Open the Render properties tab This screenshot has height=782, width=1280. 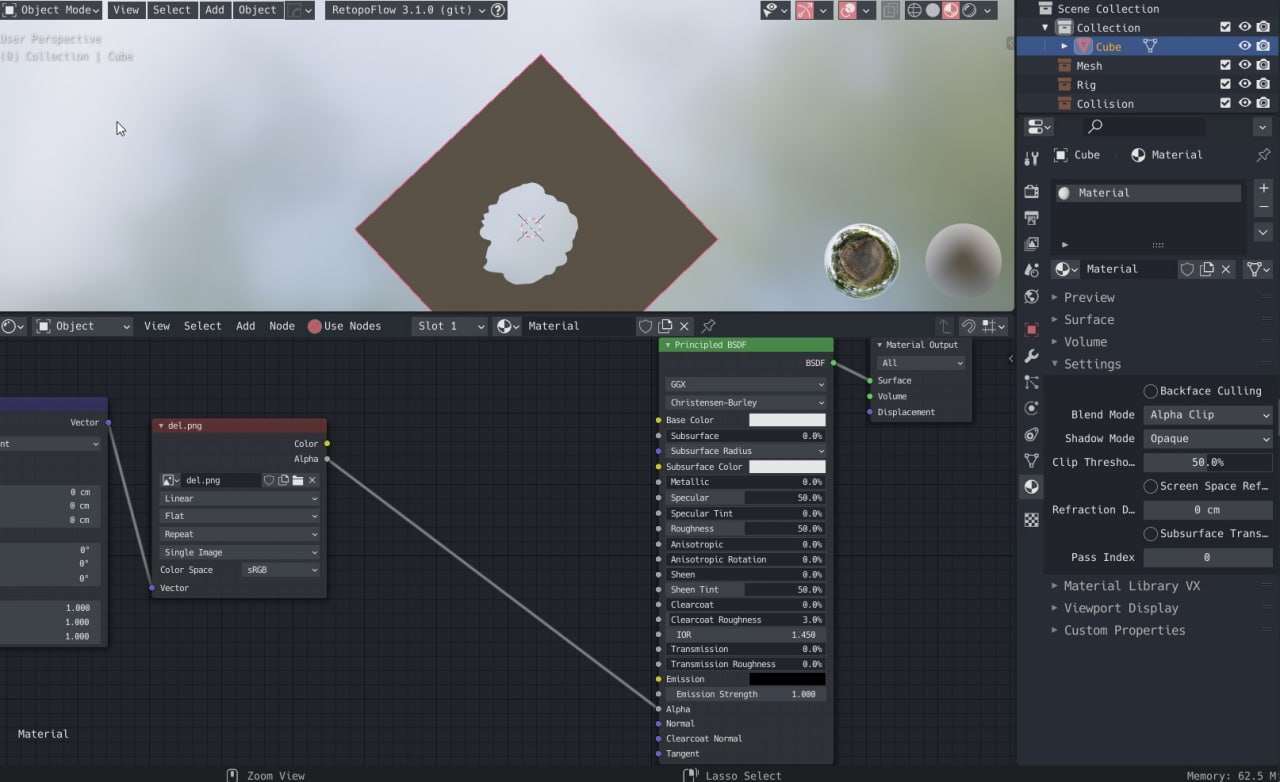1032,192
